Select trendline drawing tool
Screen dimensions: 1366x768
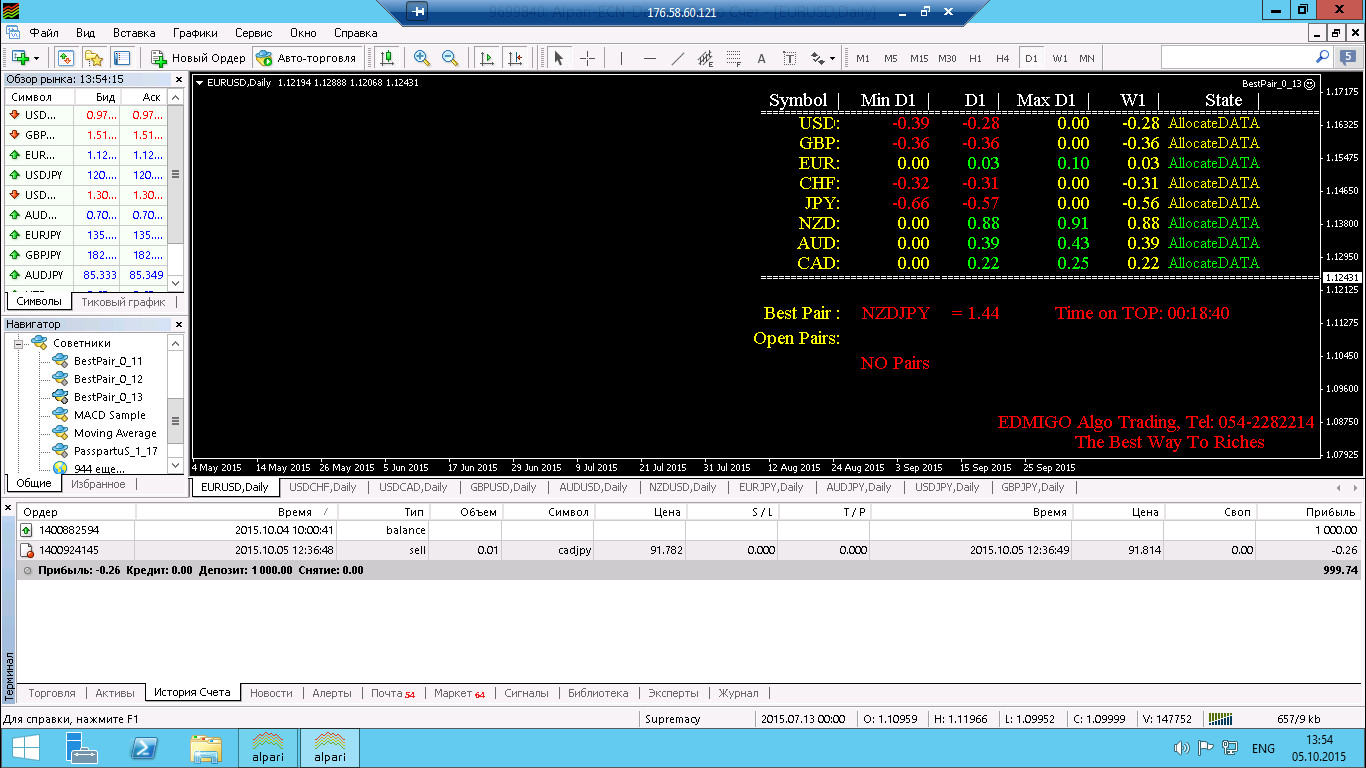[677, 58]
